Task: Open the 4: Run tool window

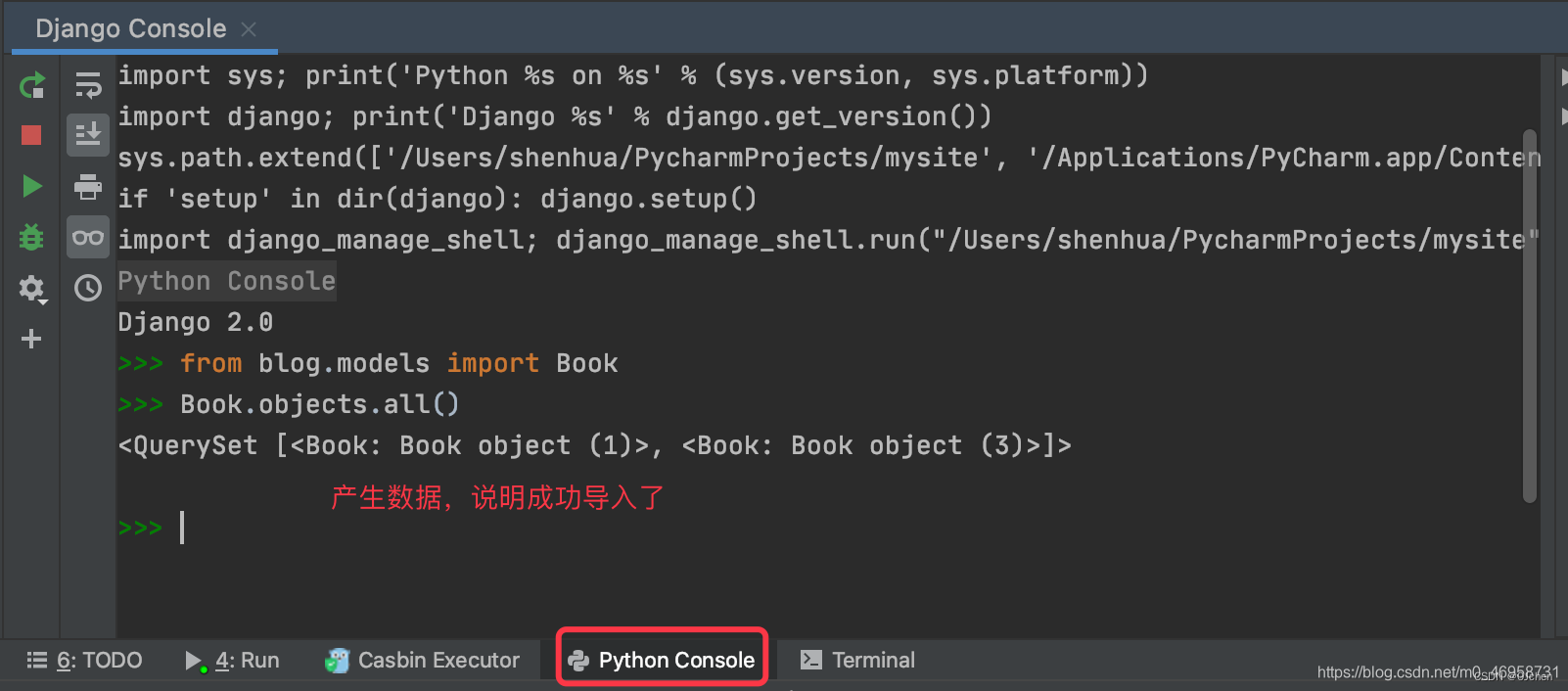Action: [233, 661]
